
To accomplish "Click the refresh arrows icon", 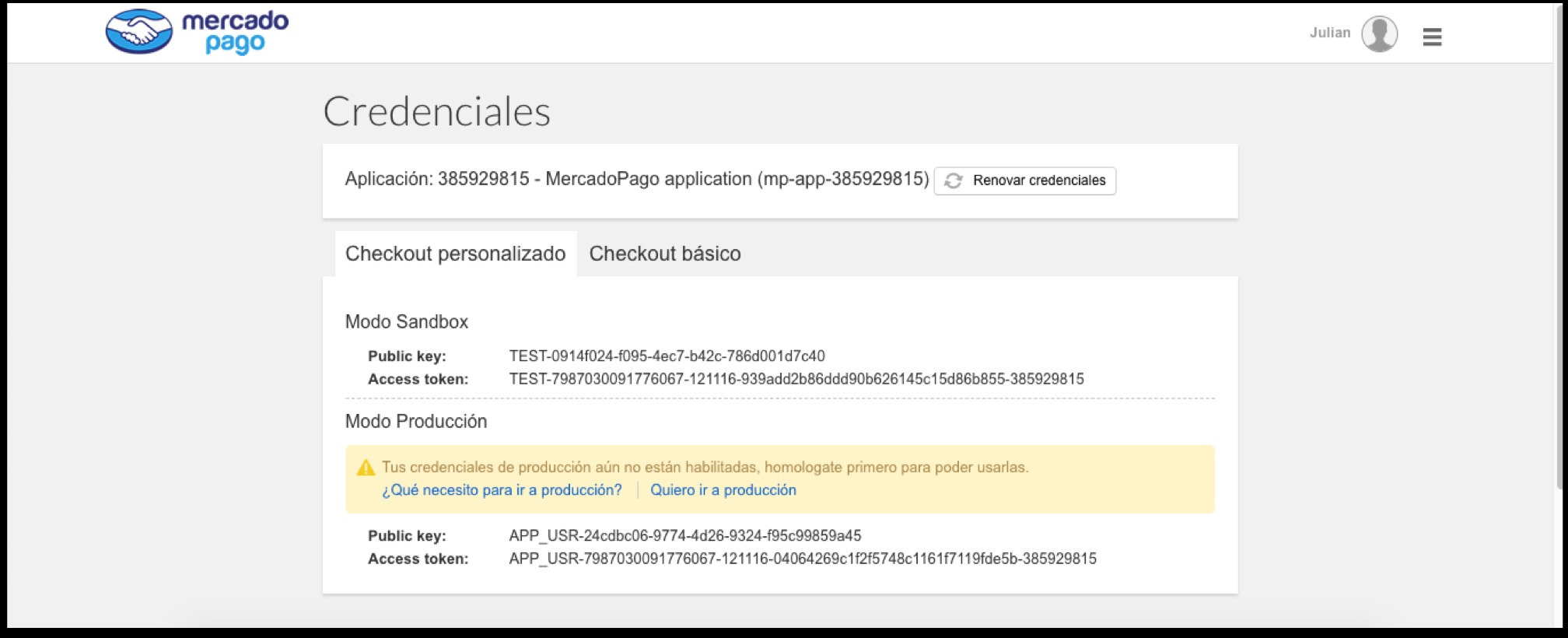I will [954, 181].
